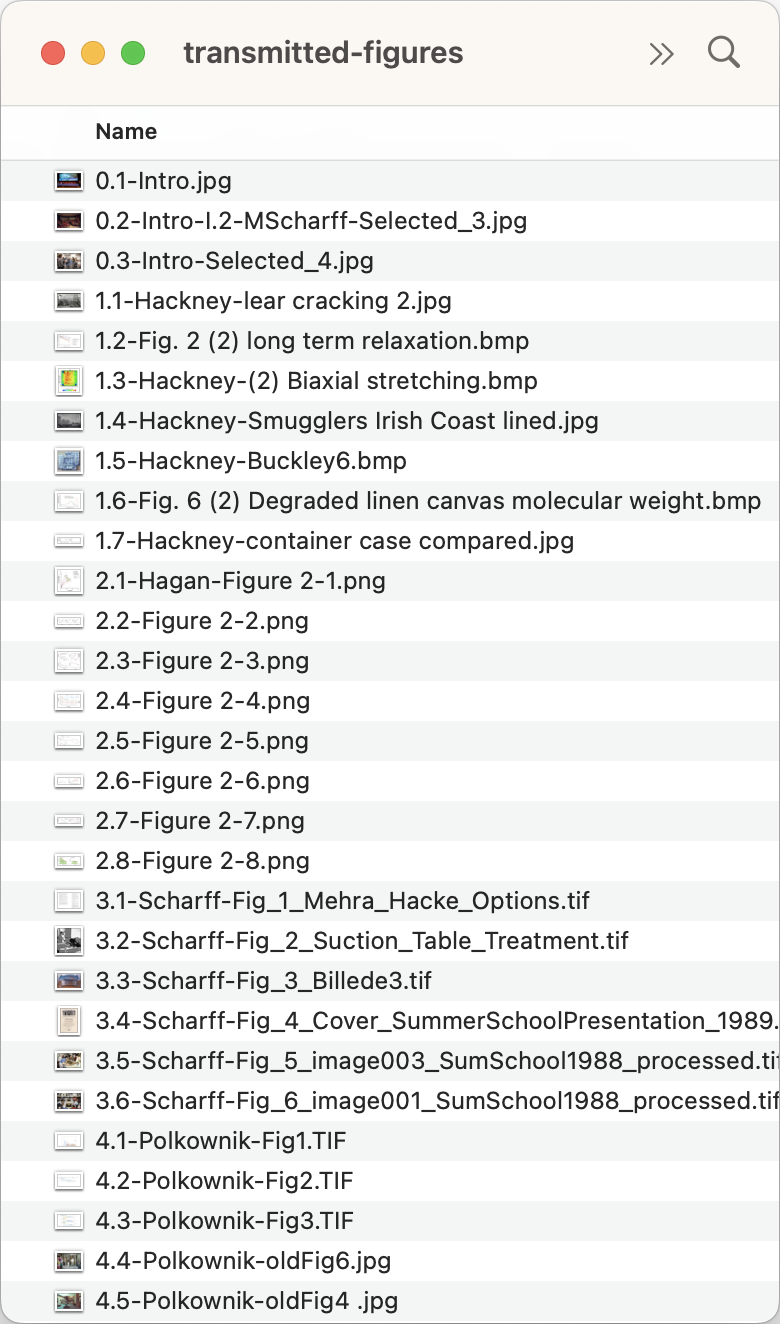This screenshot has height=1324, width=780.
Task: Select the 2.5-Figure 2-5.png file
Action: [x=202, y=741]
